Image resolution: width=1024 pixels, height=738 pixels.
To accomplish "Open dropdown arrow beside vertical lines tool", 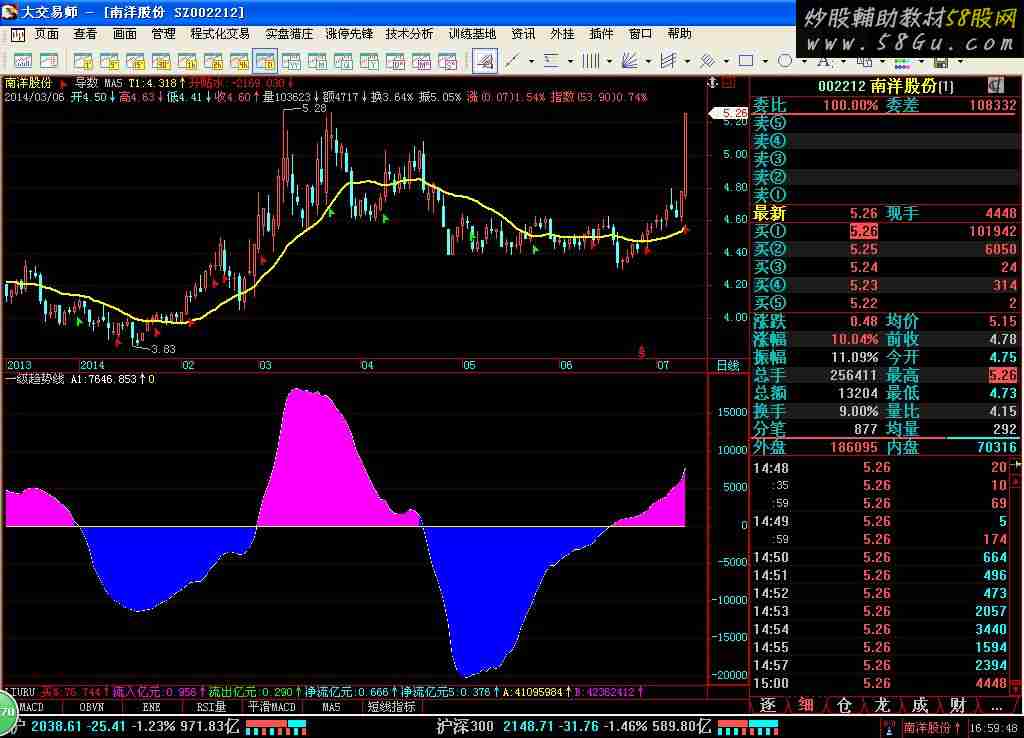I will click(609, 62).
